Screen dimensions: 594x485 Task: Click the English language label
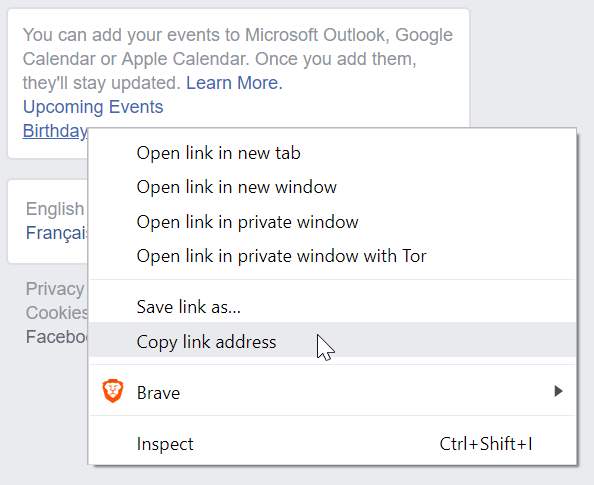[x=55, y=209]
